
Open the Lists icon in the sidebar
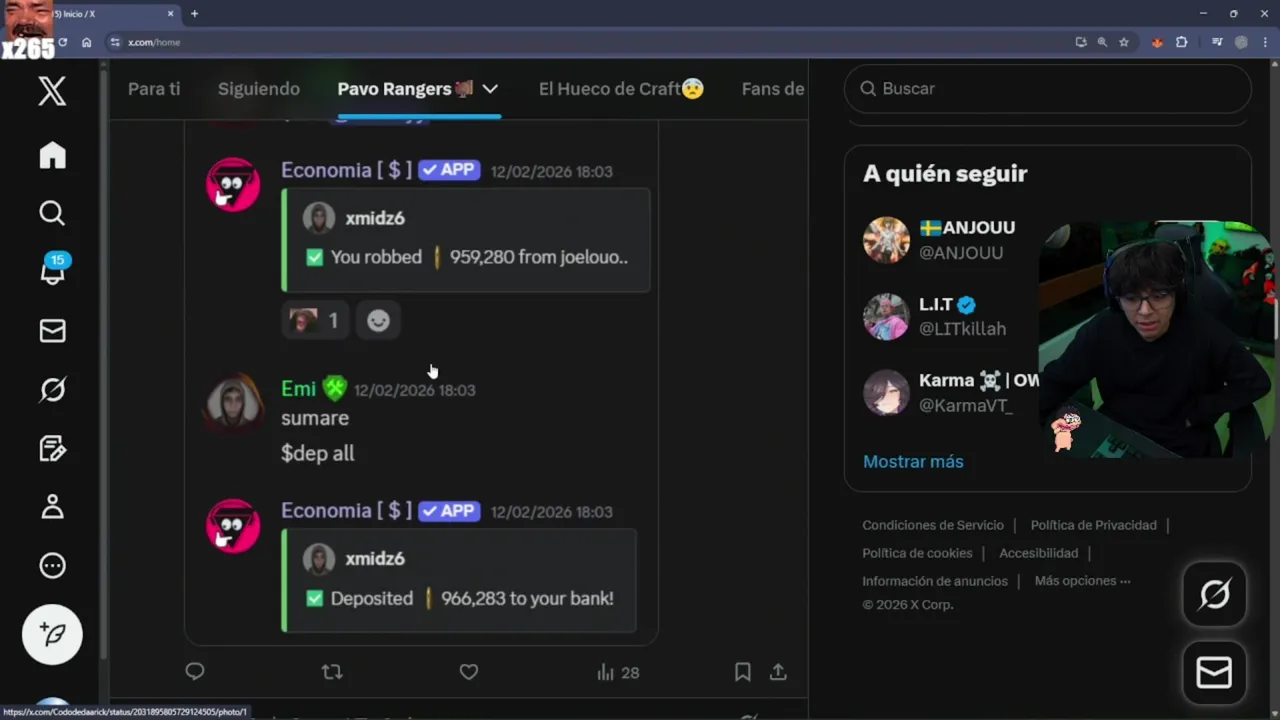pyautogui.click(x=52, y=448)
